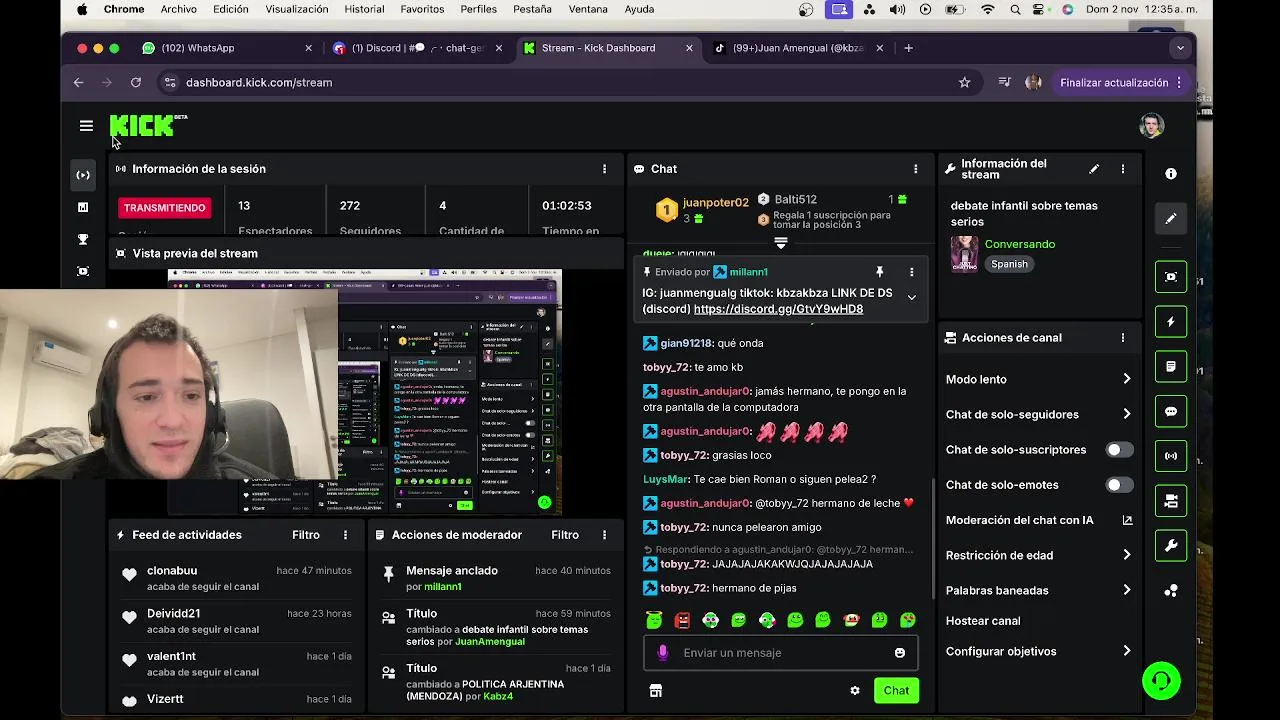Toggle Chat de solo-suscriptores switch
Image resolution: width=1280 pixels, height=720 pixels.
(1119, 450)
